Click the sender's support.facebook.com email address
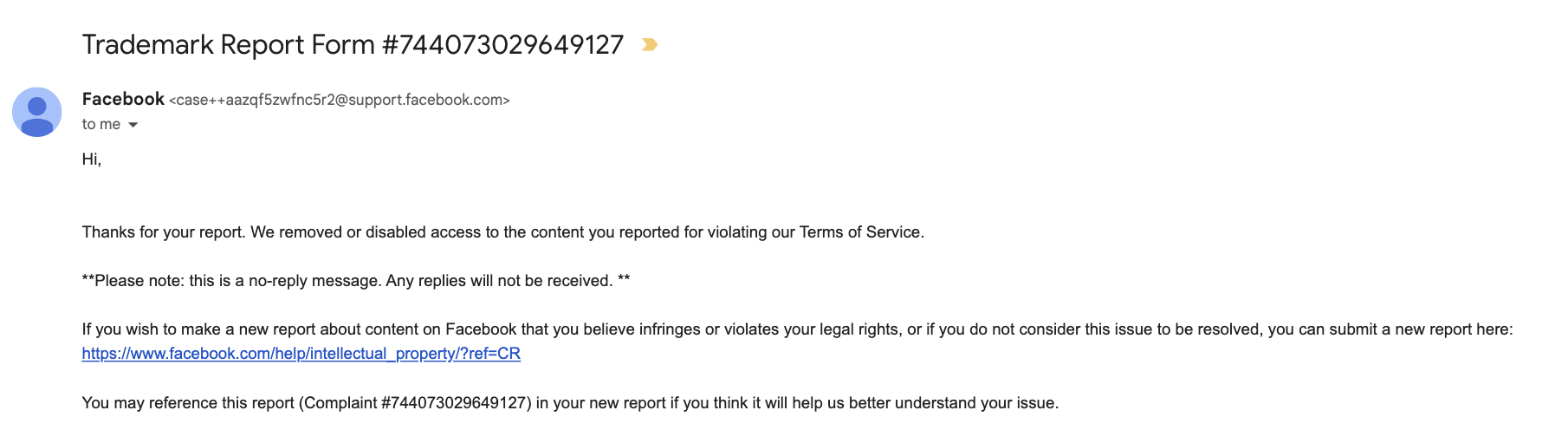This screenshot has height=430, width=1568. 339,101
